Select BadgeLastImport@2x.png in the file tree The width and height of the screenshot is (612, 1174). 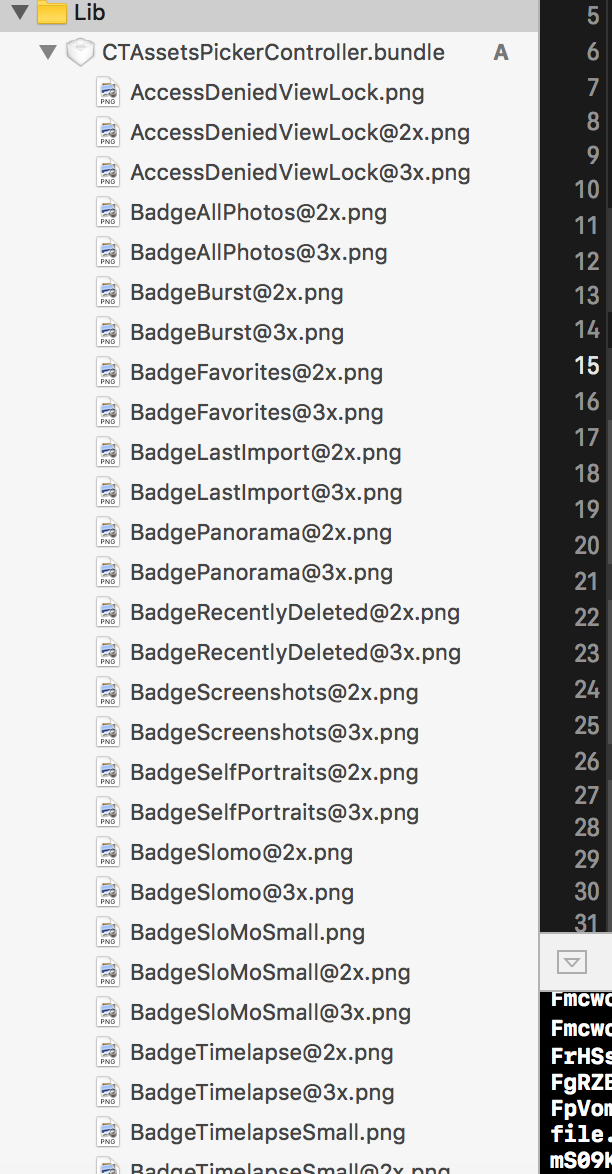[265, 453]
